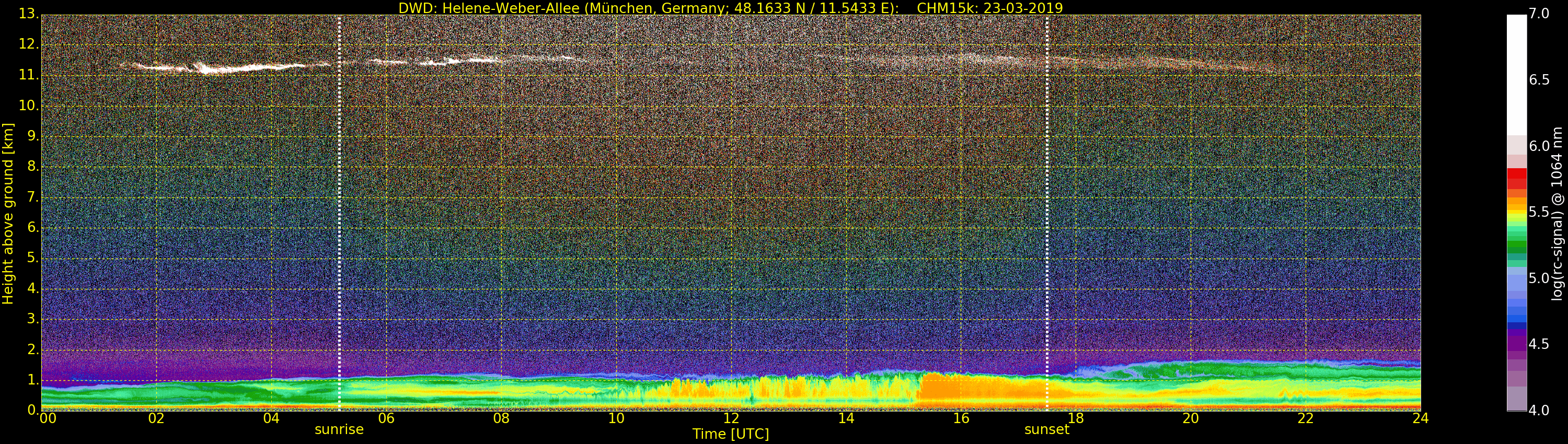Click the white dotted sunset marker line
This screenshot has height=444, width=1568.
(x=1046, y=213)
